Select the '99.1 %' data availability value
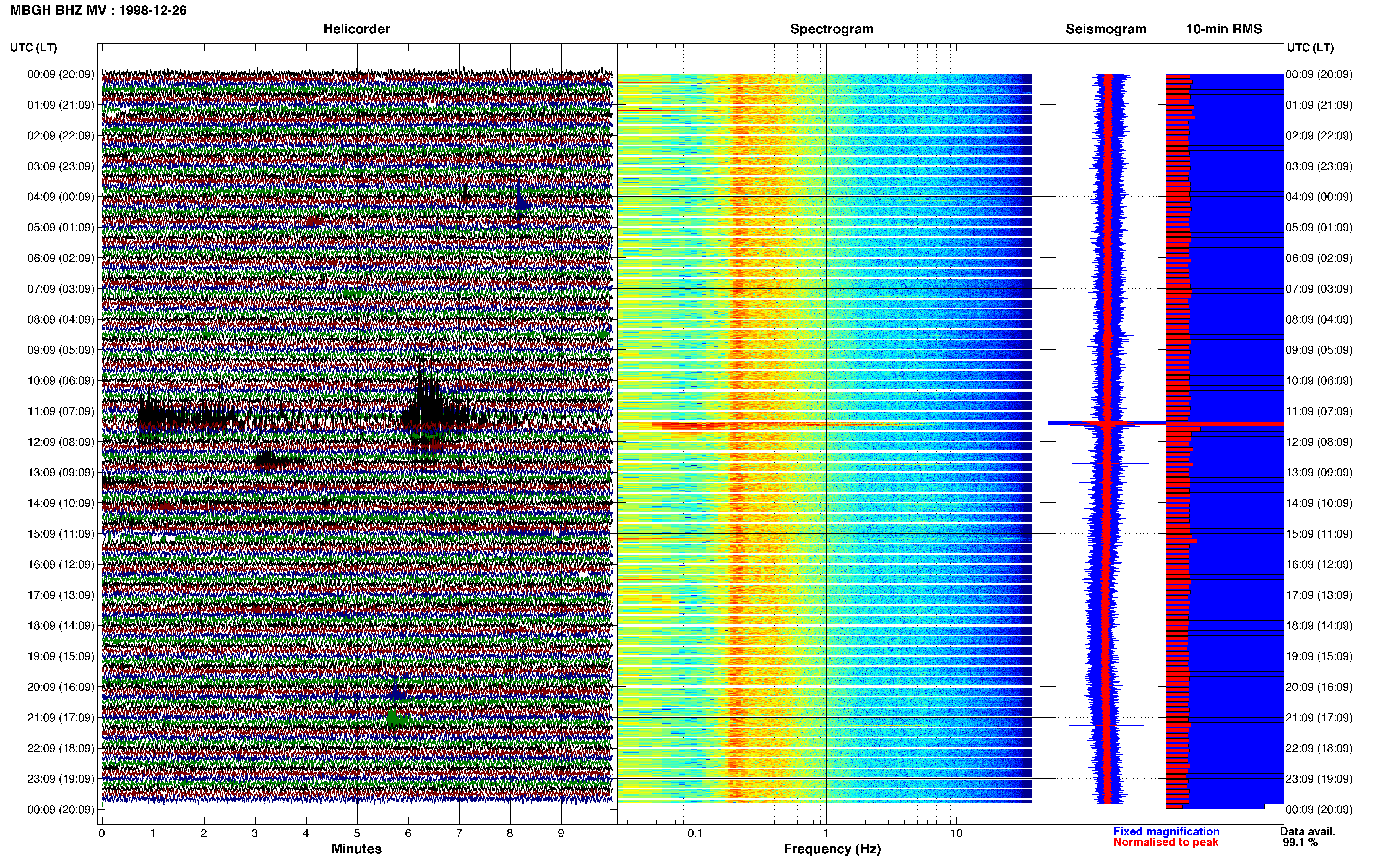Viewport: 1388px width, 868px height. click(1300, 842)
